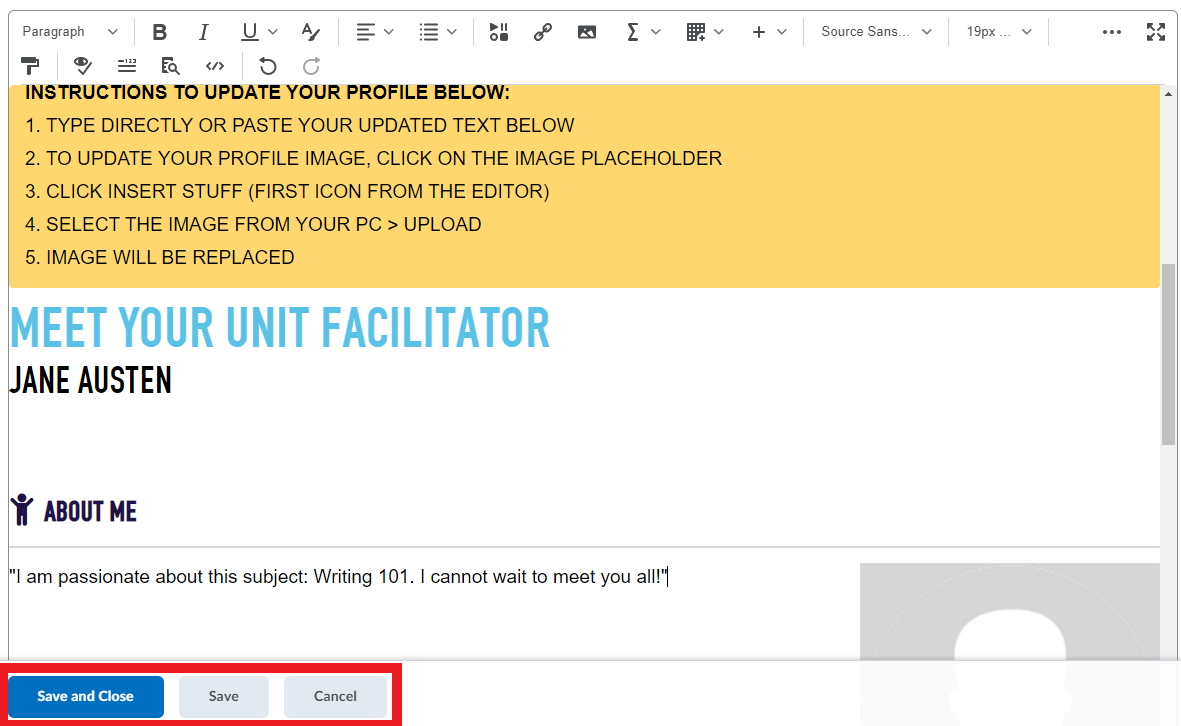The image size is (1181, 726).
Task: Click the scroll up arrow of the editor
Action: (1168, 94)
